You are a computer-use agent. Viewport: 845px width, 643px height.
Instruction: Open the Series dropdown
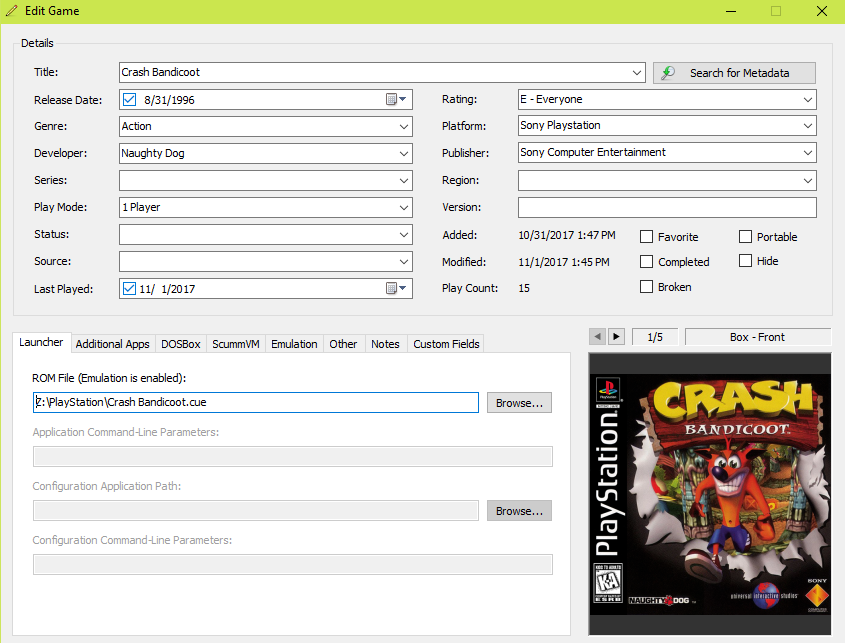pyautogui.click(x=404, y=181)
